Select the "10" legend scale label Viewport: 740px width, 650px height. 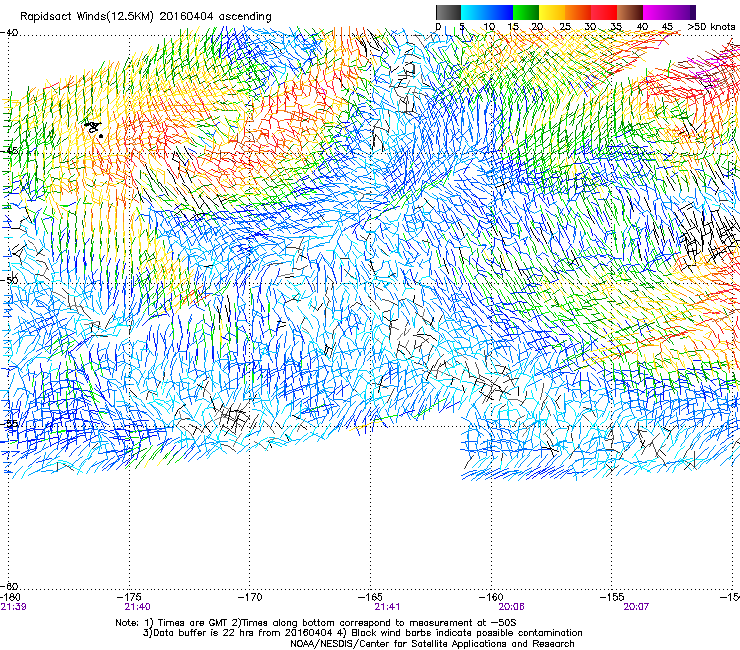489,27
